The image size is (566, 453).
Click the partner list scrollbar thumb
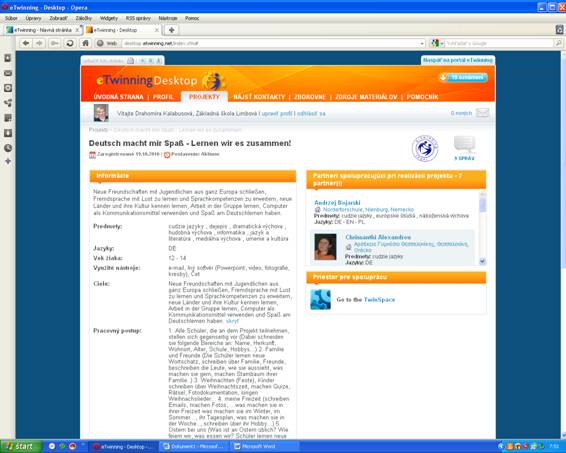[483, 205]
